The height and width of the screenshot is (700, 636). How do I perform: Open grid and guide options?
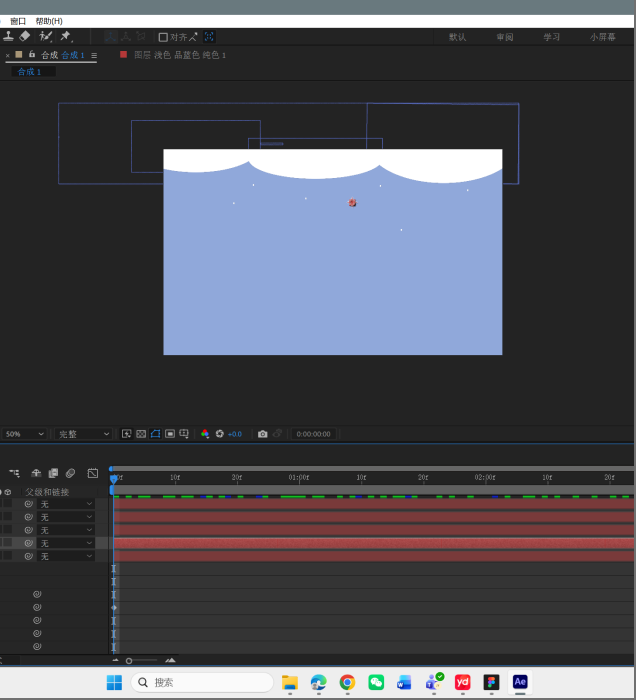point(184,434)
